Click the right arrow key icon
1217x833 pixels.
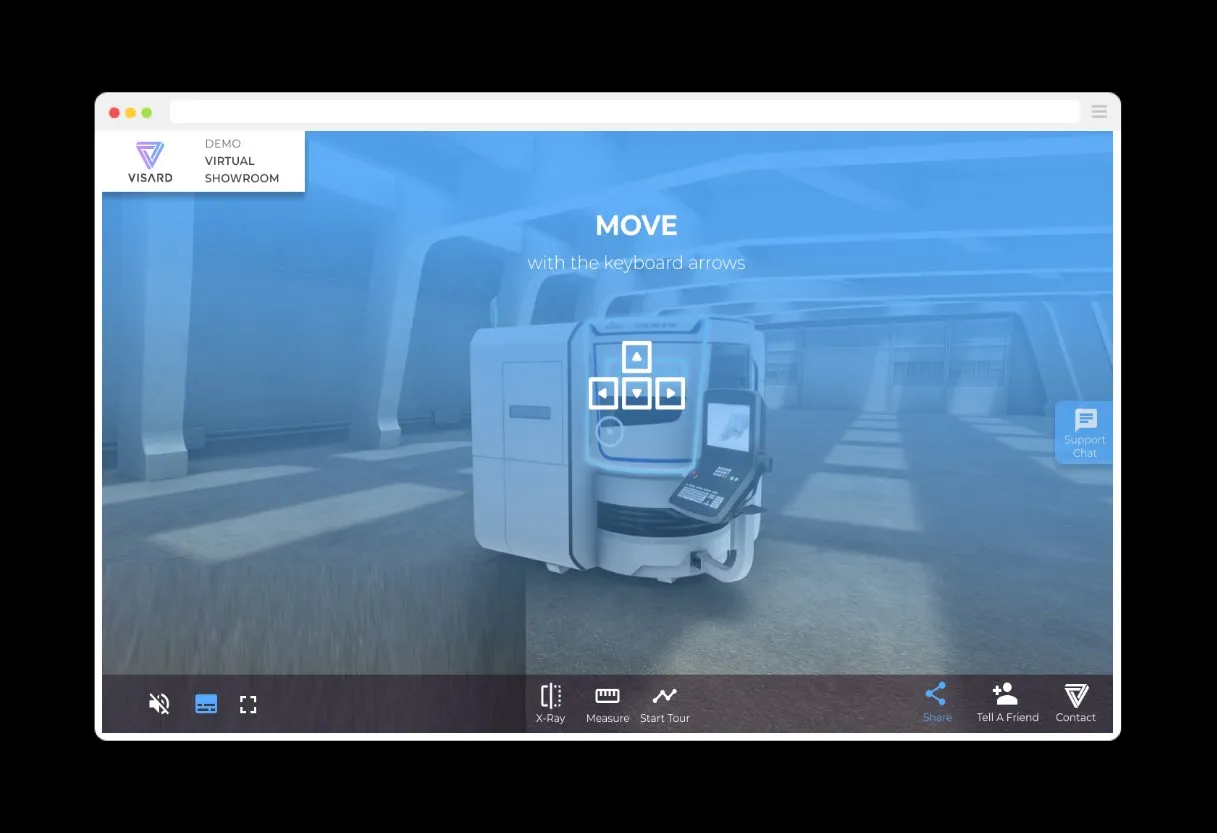pyautogui.click(x=670, y=393)
